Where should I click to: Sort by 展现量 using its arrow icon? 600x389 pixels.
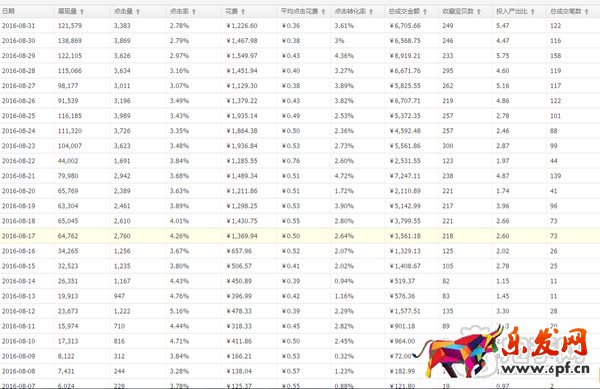[x=82, y=12]
